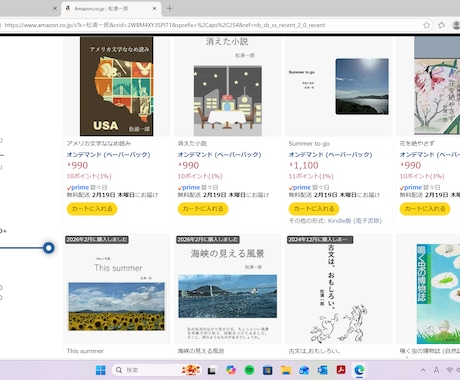Screen dimensions: 460x380
Task: Click the 10ポイント(1%) text under アメリカ文学ななめ読み
Action: click(x=89, y=176)
